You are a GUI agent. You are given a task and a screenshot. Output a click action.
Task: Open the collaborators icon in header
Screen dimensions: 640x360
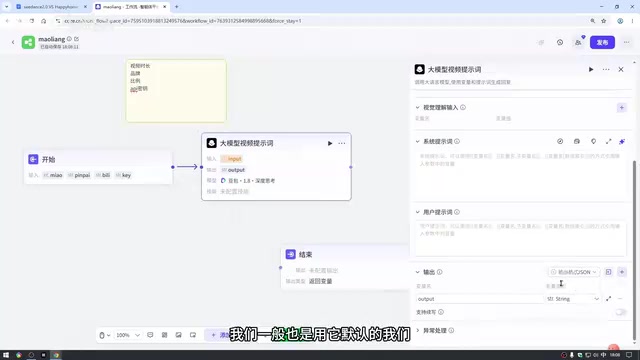point(578,42)
